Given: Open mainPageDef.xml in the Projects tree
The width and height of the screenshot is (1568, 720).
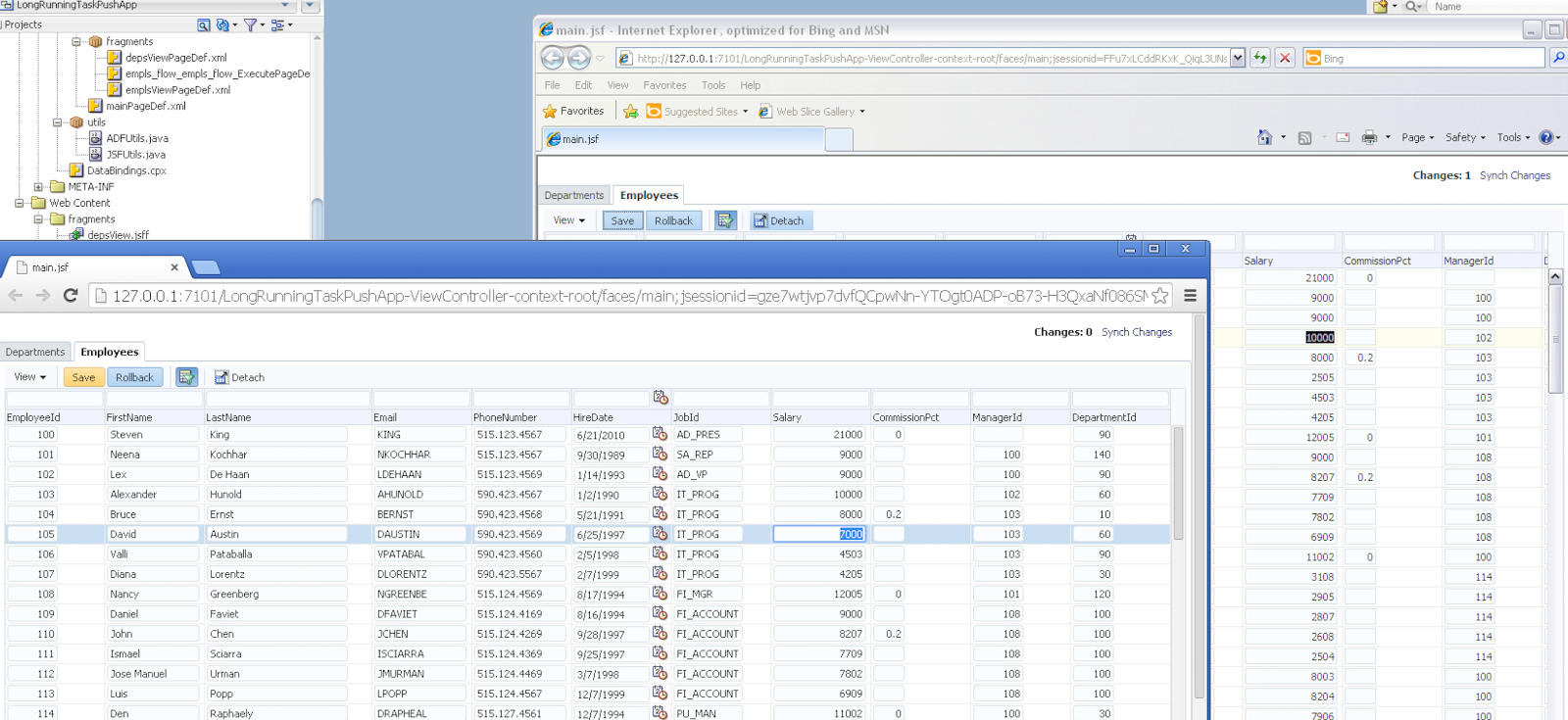Looking at the screenshot, I should (x=145, y=106).
